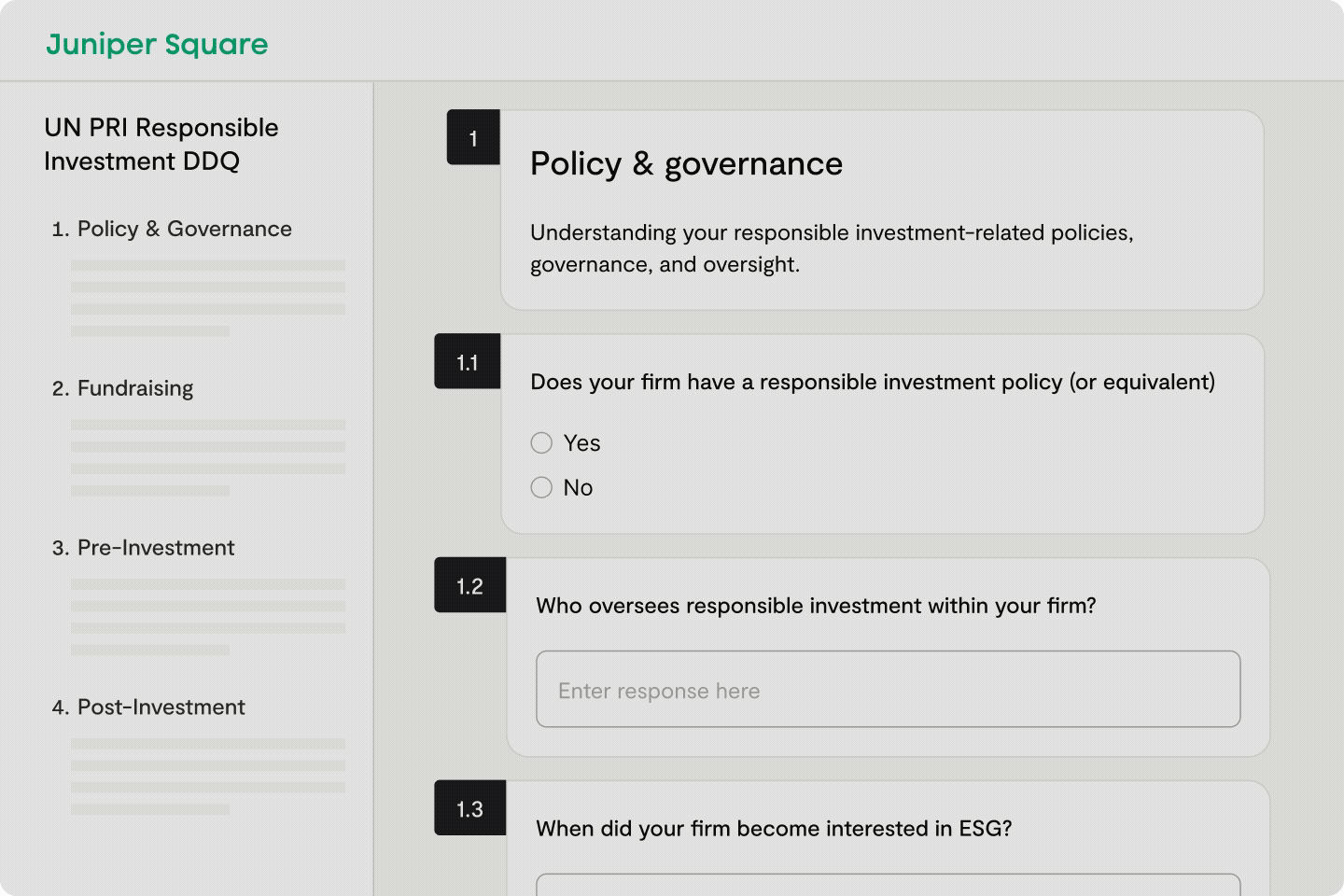
Task: Navigate to Post-Investment section
Action: [161, 707]
